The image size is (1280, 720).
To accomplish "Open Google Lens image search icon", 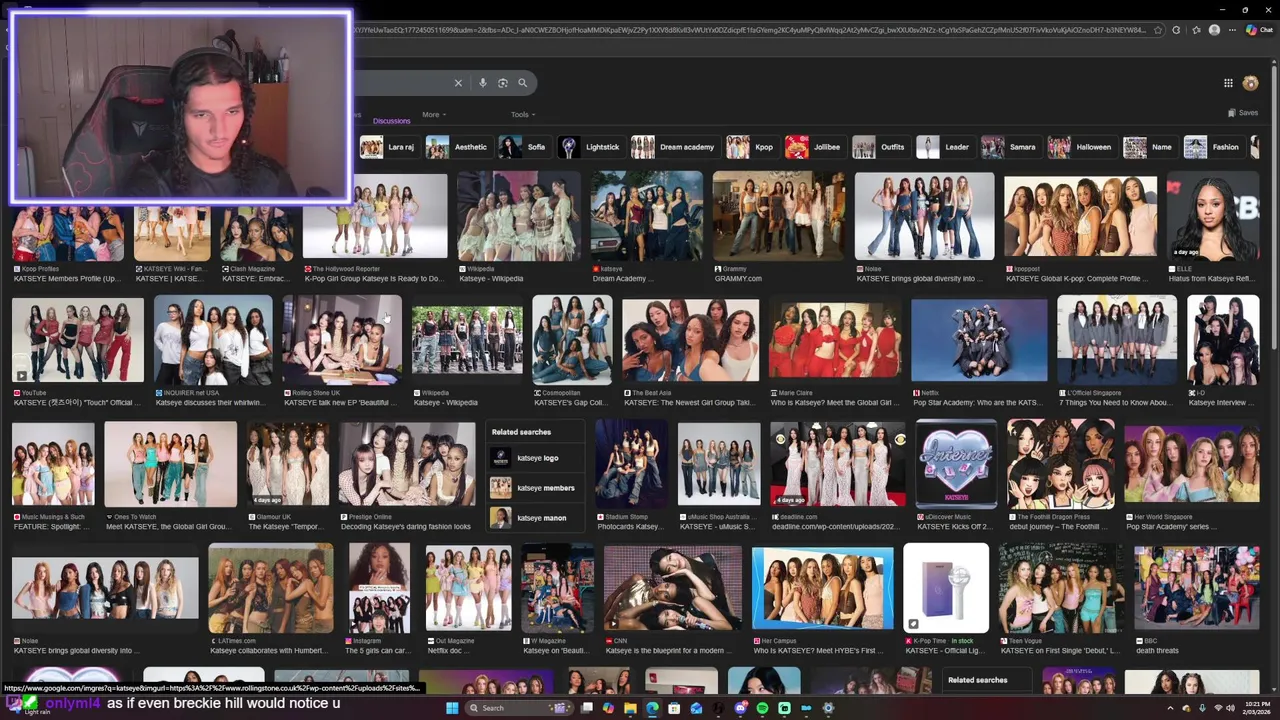I will (503, 83).
